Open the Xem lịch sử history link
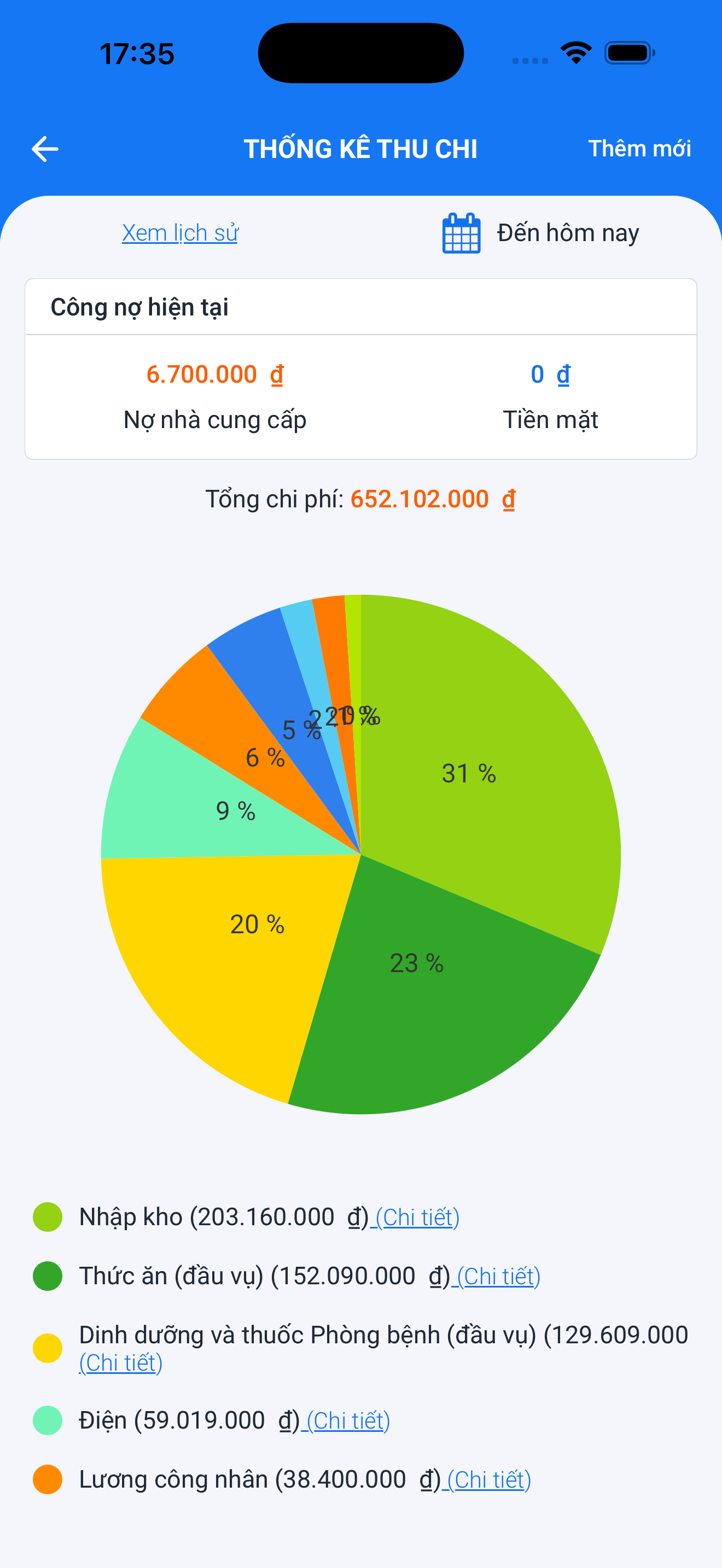This screenshot has width=722, height=1568. tap(180, 233)
